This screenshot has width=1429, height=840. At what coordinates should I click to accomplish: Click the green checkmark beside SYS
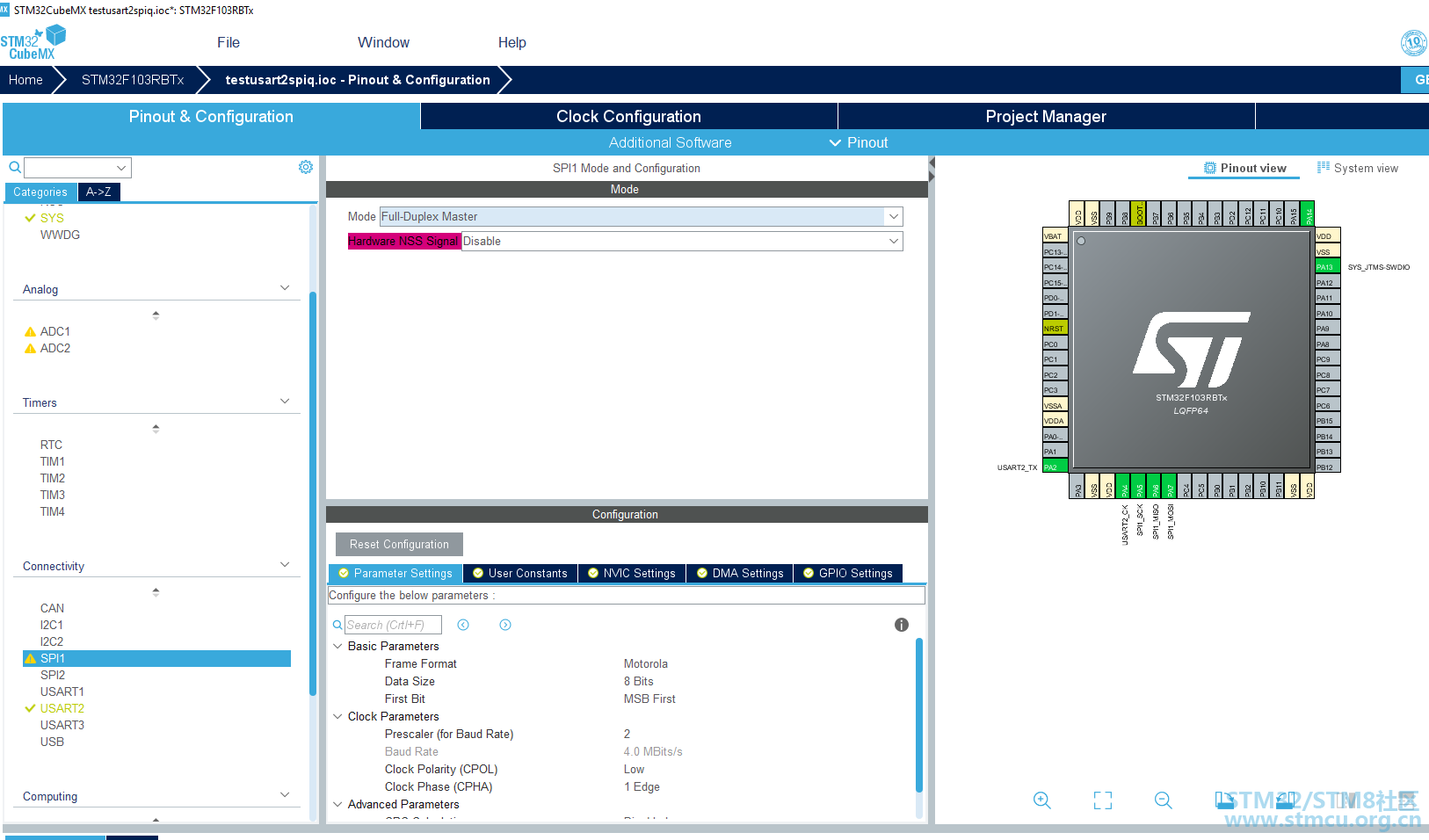pyautogui.click(x=30, y=218)
